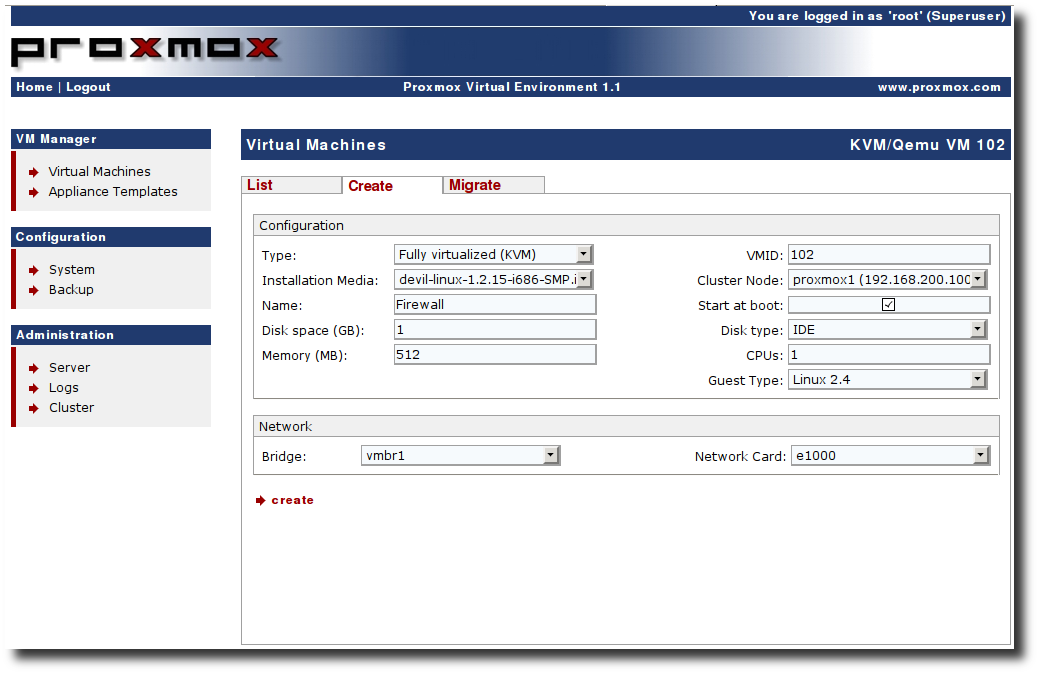Click the arrow icon beside Server
1039x674 pixels.
click(34, 368)
